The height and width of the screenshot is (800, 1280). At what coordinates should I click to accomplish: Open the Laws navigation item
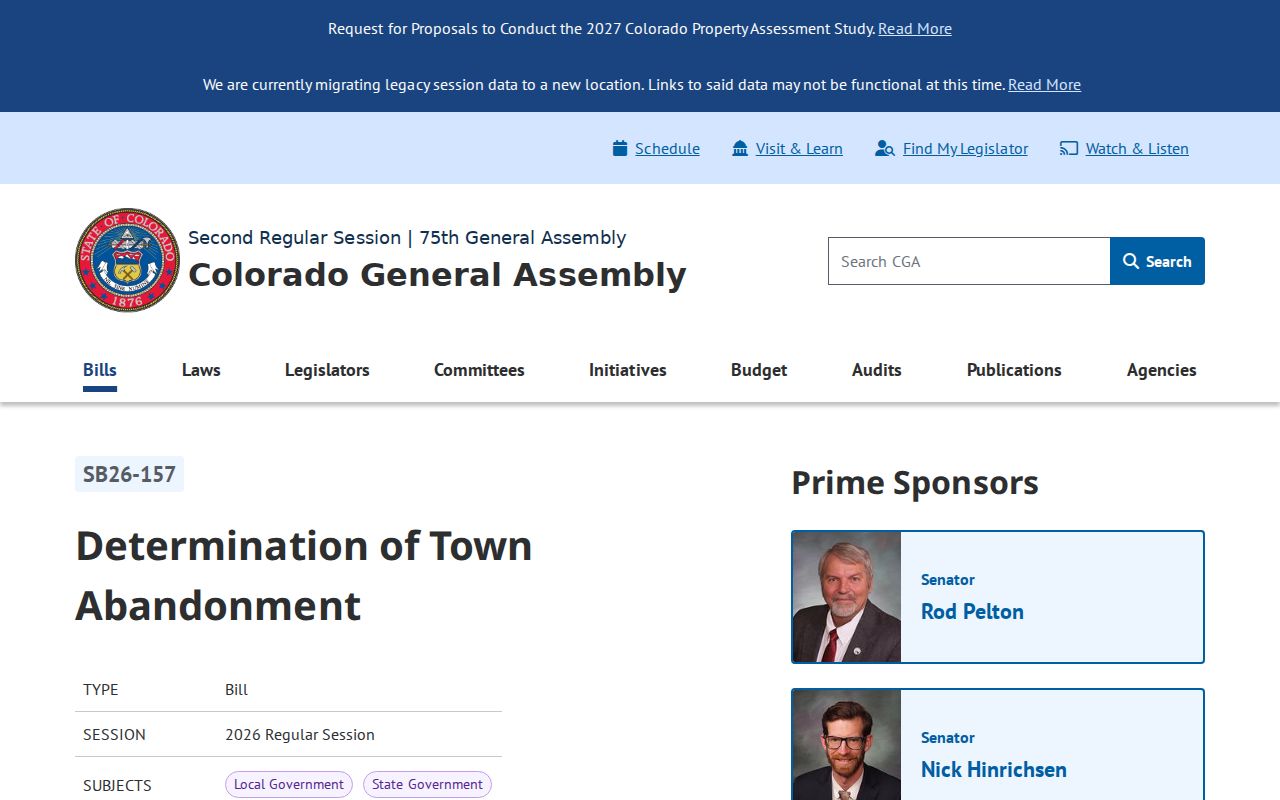coord(201,370)
